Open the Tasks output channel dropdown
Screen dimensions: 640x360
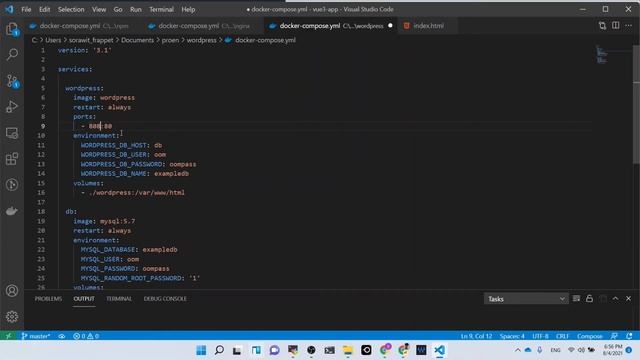526,299
